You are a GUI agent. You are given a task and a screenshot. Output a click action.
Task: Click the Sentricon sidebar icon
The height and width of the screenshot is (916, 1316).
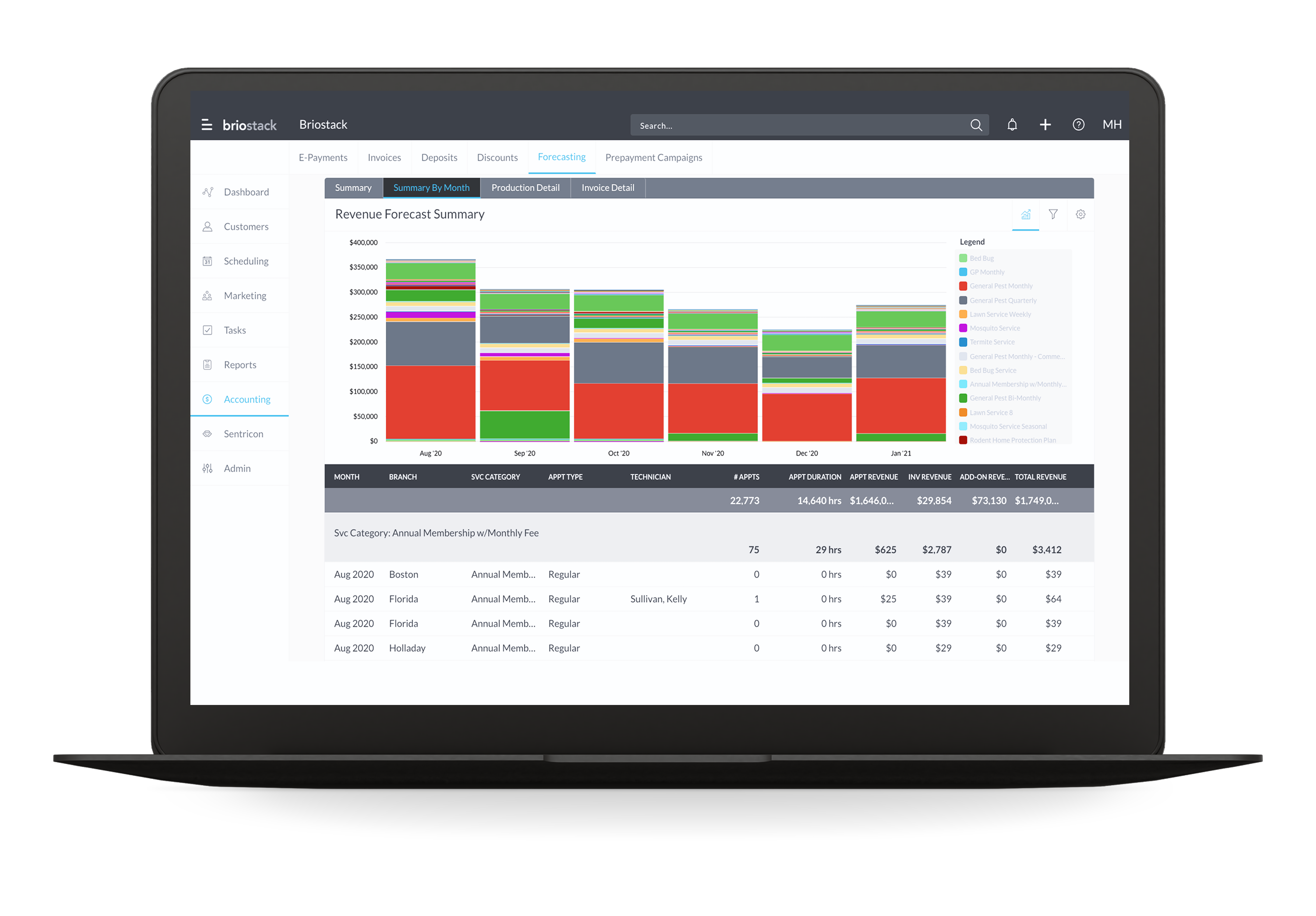click(x=207, y=434)
